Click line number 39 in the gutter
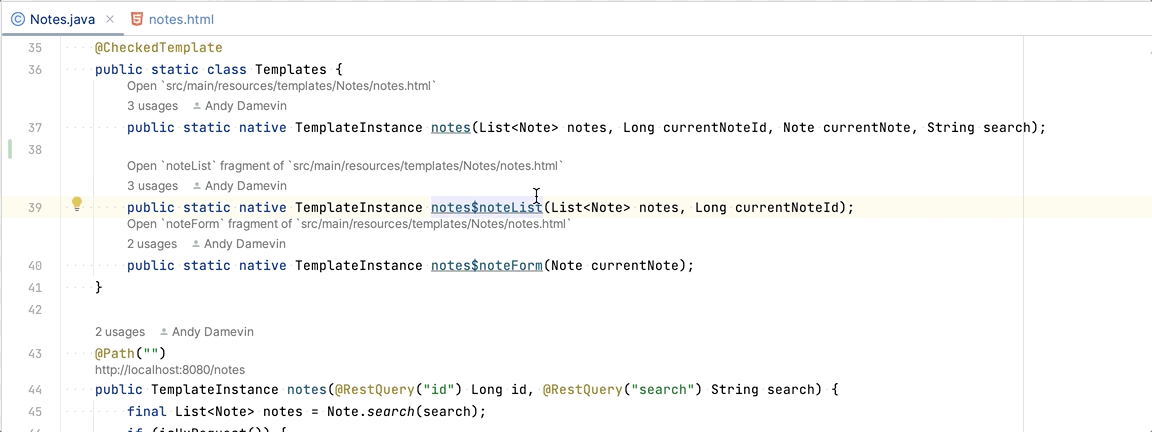This screenshot has width=1152, height=432. 35,208
